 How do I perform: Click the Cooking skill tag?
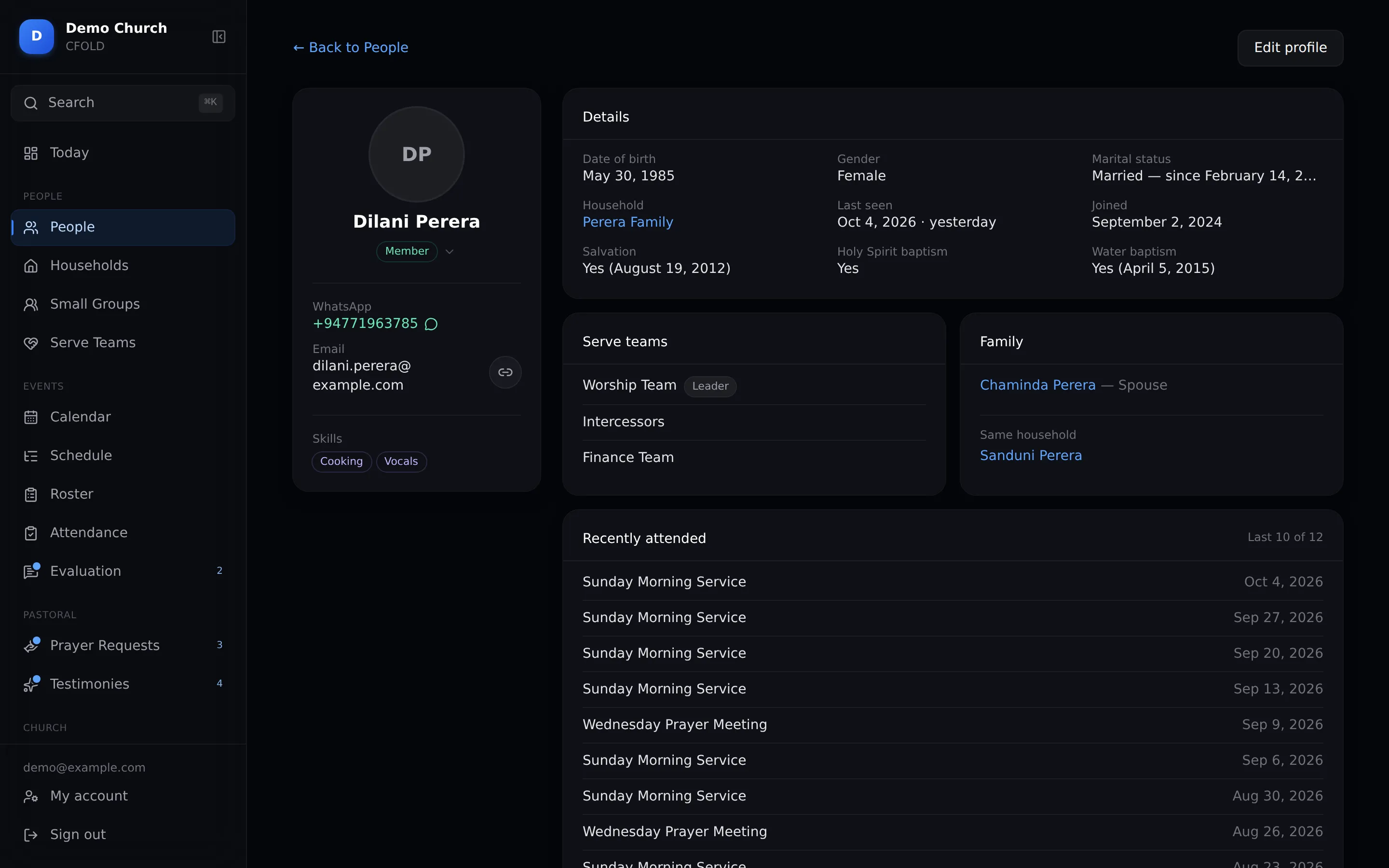(x=341, y=461)
